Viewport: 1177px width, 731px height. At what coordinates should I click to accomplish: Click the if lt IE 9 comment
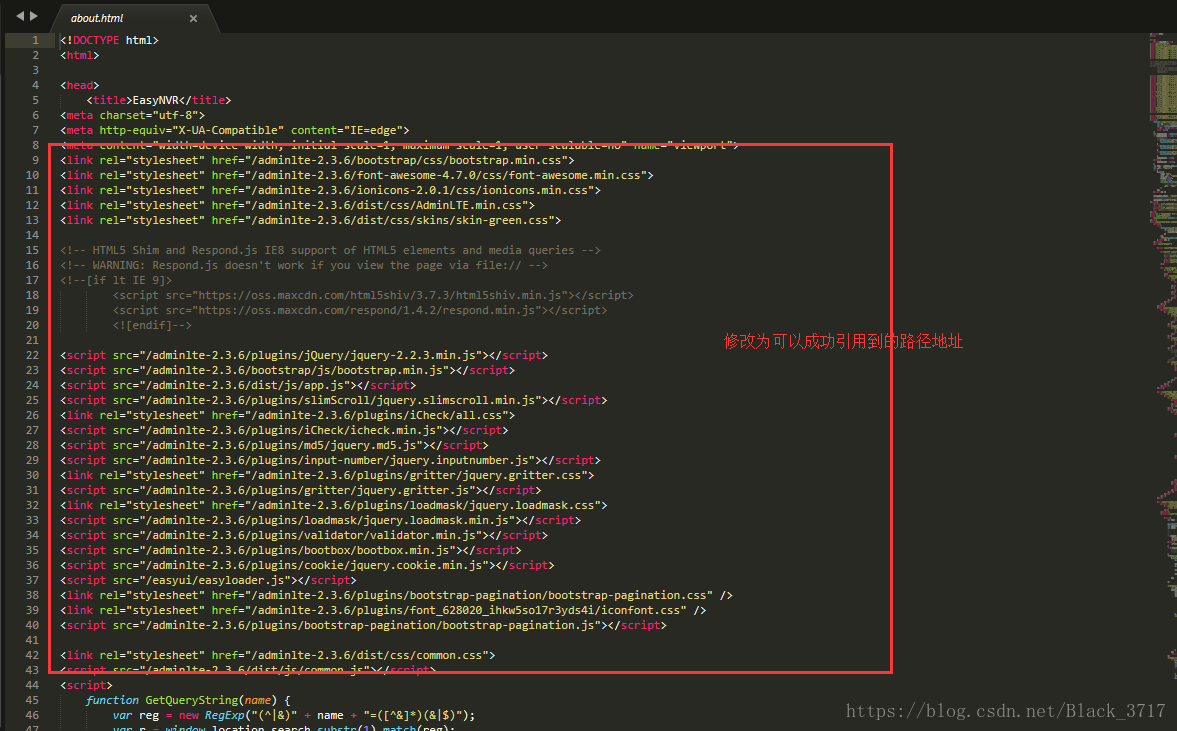[116, 280]
